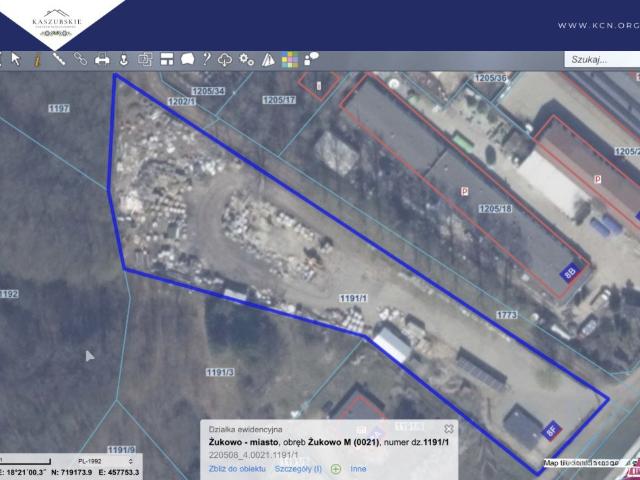This screenshot has width=640, height=480.
Task: Open the color grid palette
Action: coord(289,59)
